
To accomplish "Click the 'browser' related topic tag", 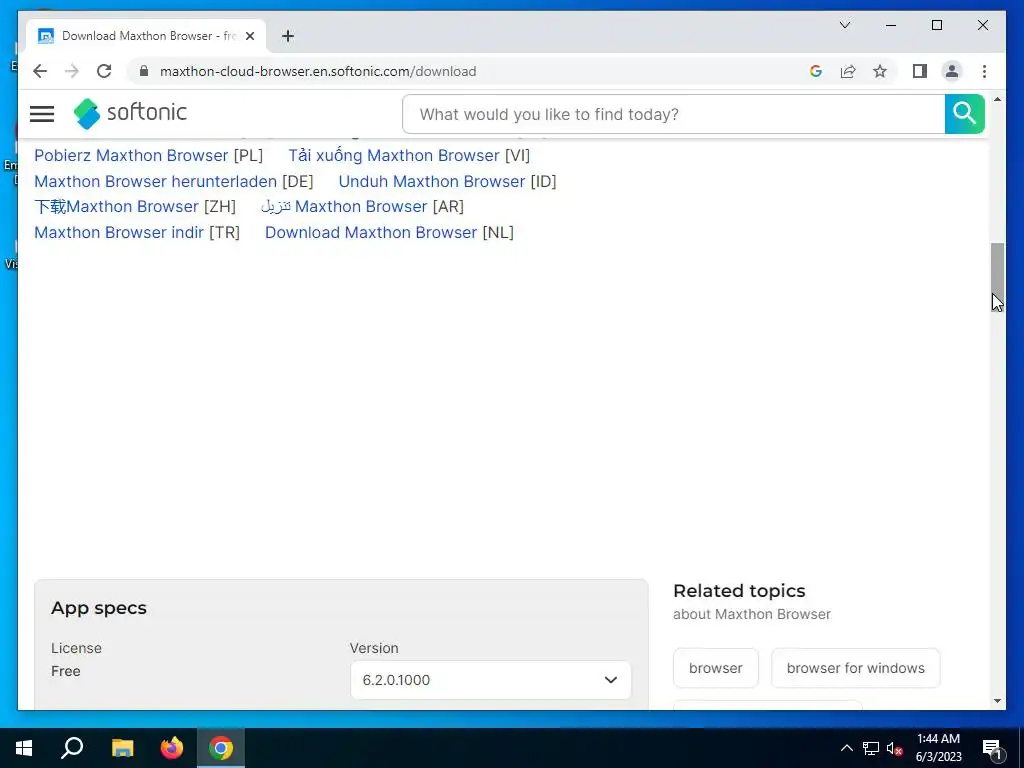I will coord(716,668).
